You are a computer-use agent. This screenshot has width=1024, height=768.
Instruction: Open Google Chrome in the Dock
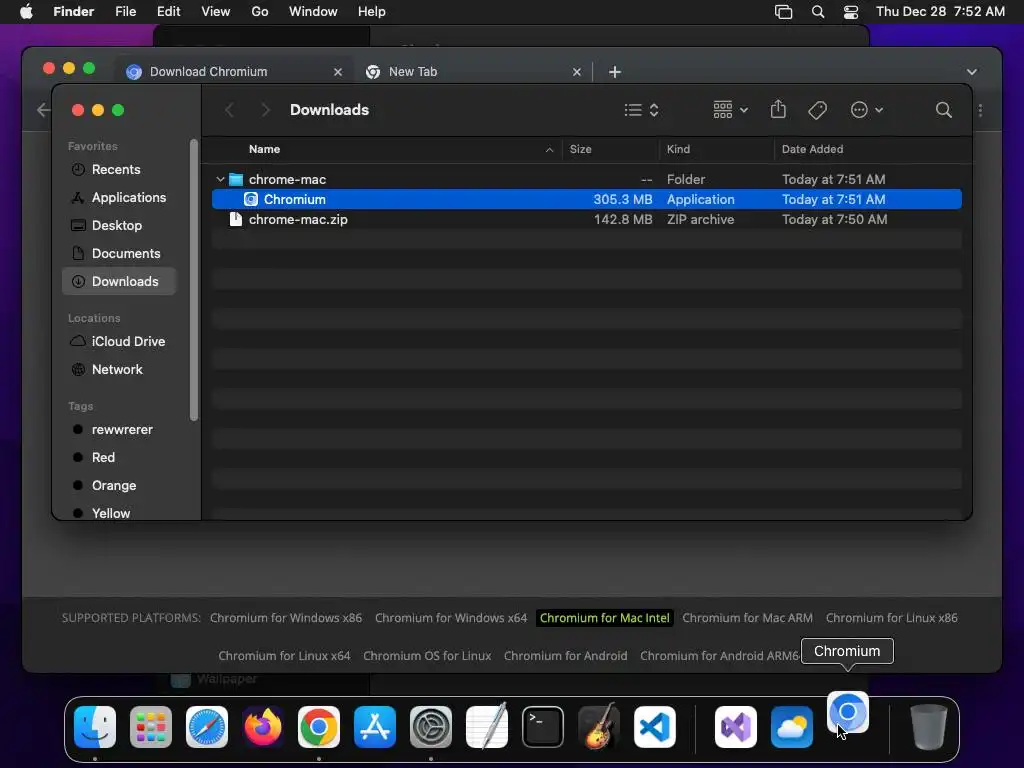tap(319, 727)
